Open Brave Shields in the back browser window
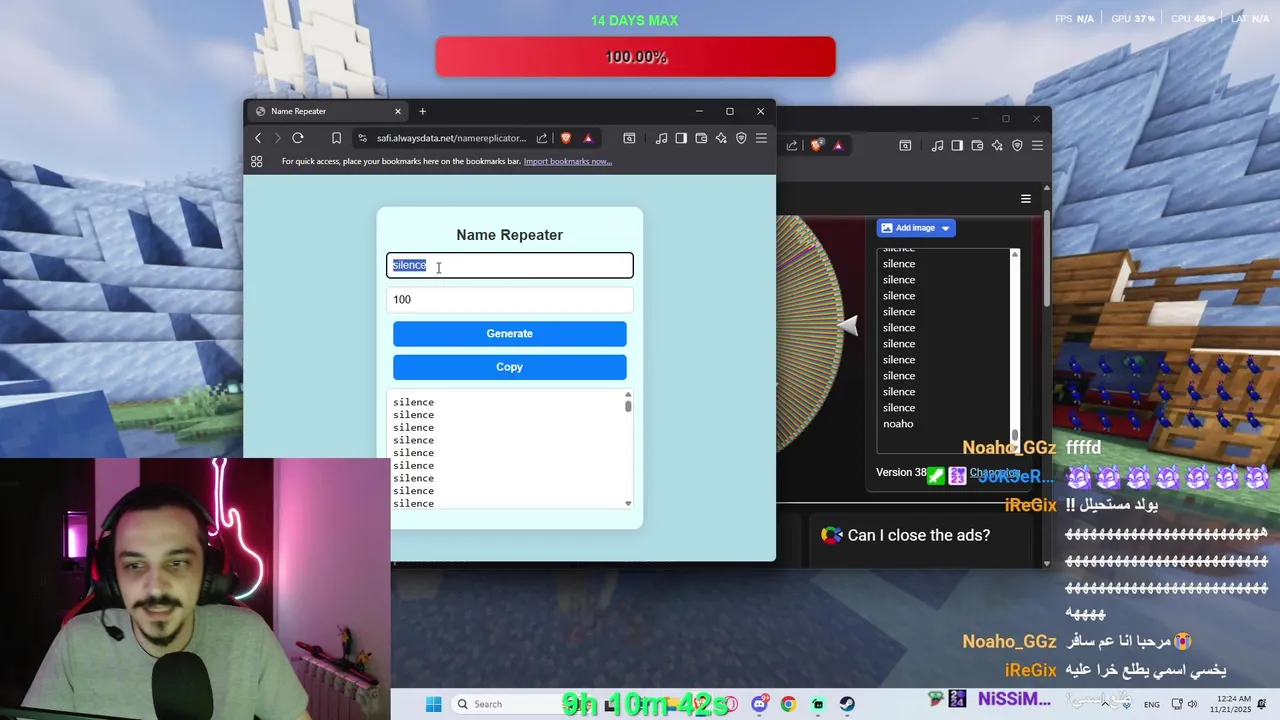The image size is (1280, 720). point(816,145)
